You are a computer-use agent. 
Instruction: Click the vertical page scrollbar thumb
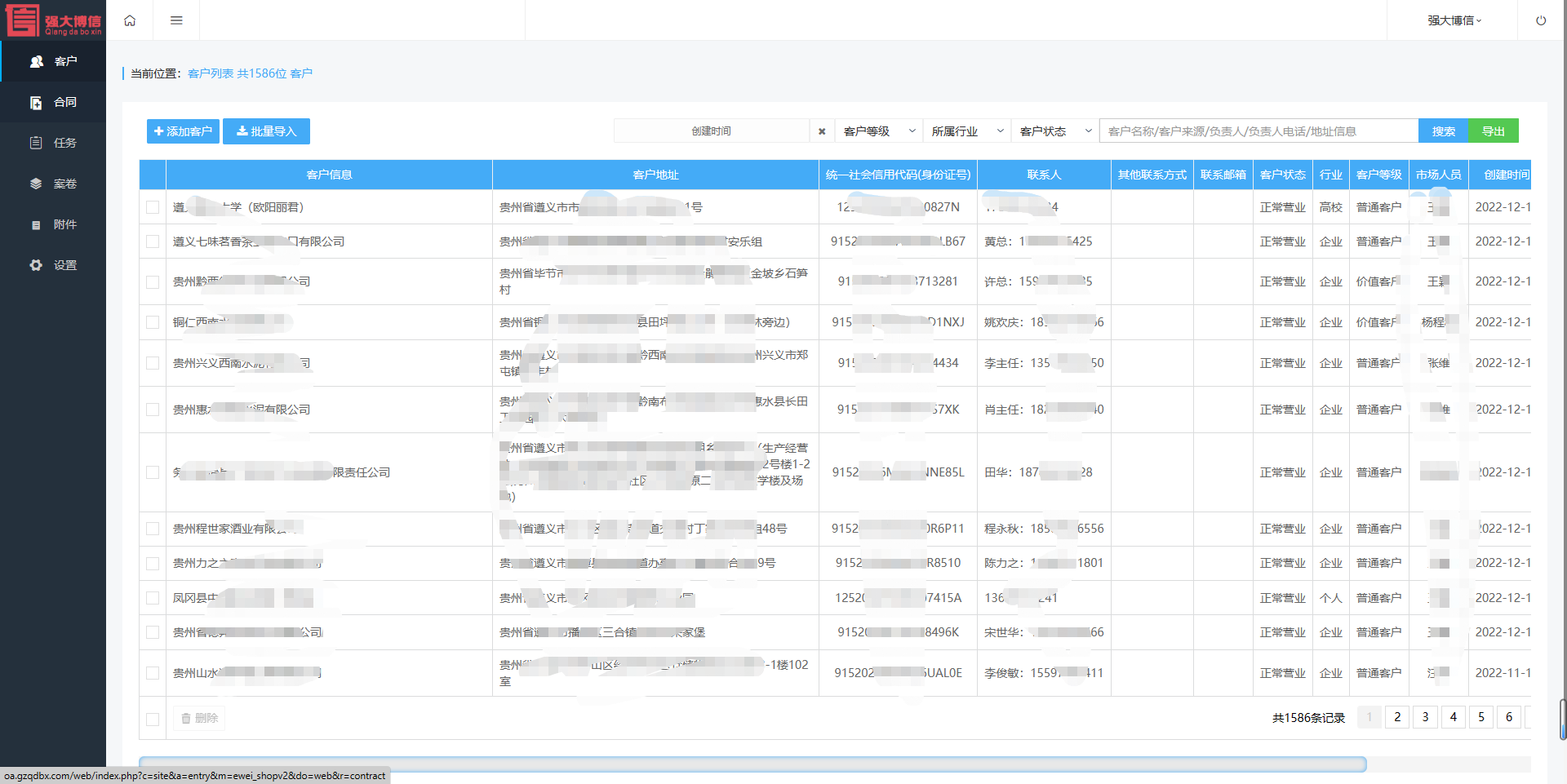(x=1563, y=720)
